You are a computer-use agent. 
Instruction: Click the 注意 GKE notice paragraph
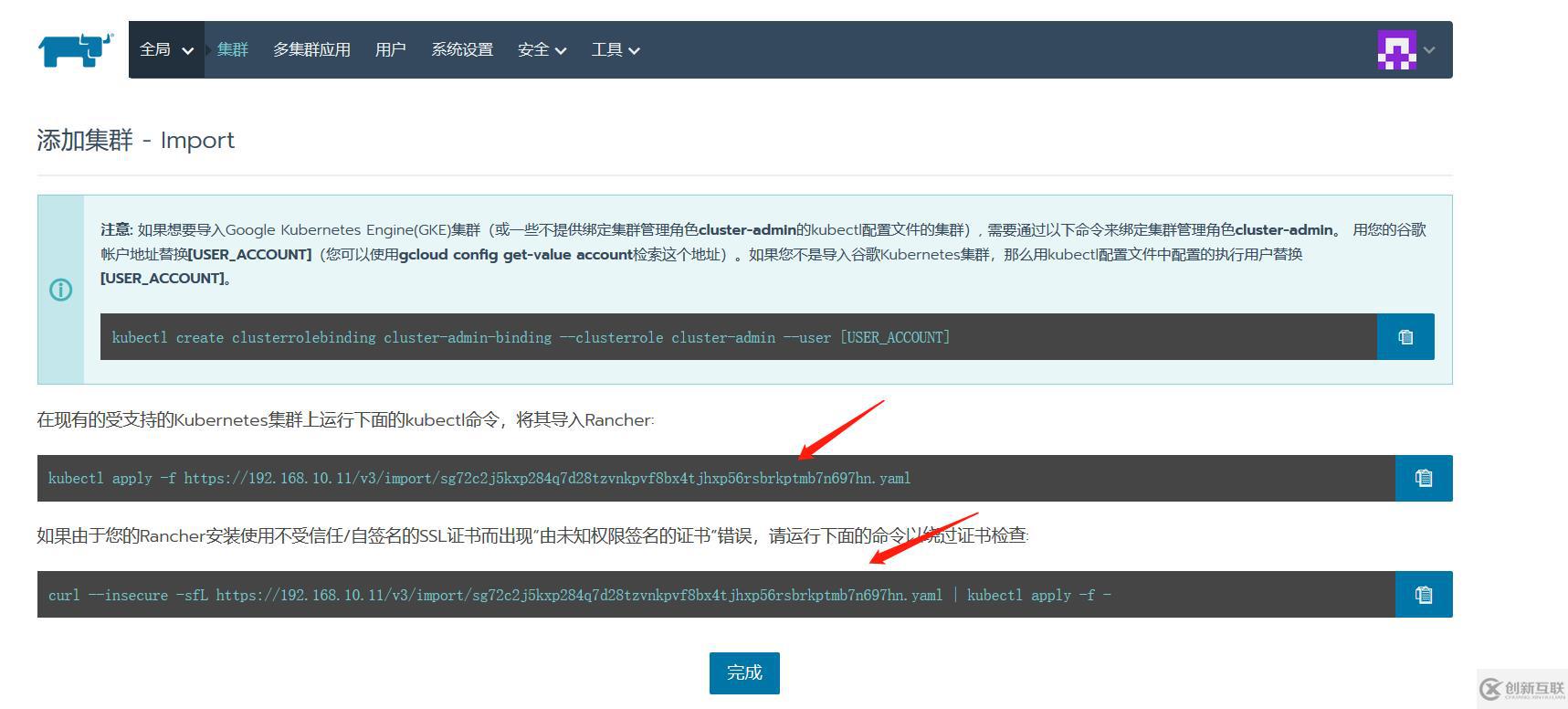click(x=763, y=254)
